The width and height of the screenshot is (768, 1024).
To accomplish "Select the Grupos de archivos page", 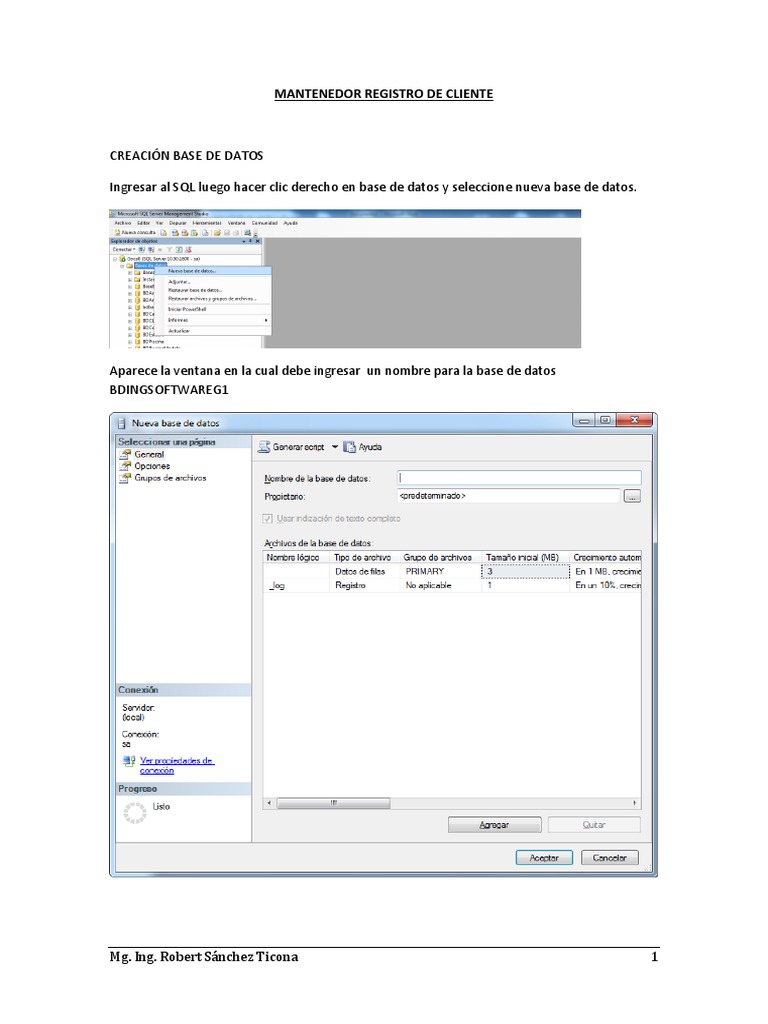I will [x=170, y=478].
